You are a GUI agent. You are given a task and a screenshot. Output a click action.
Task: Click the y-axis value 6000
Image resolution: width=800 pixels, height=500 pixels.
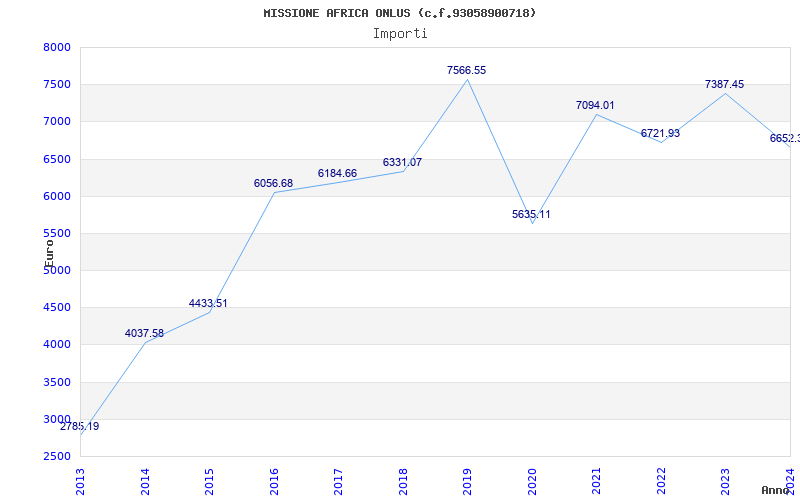click(x=57, y=196)
